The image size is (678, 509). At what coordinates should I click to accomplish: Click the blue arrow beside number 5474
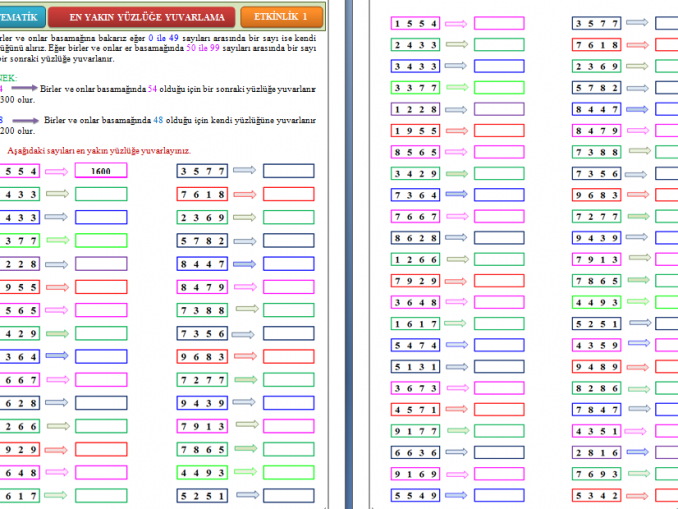pyautogui.click(x=456, y=345)
